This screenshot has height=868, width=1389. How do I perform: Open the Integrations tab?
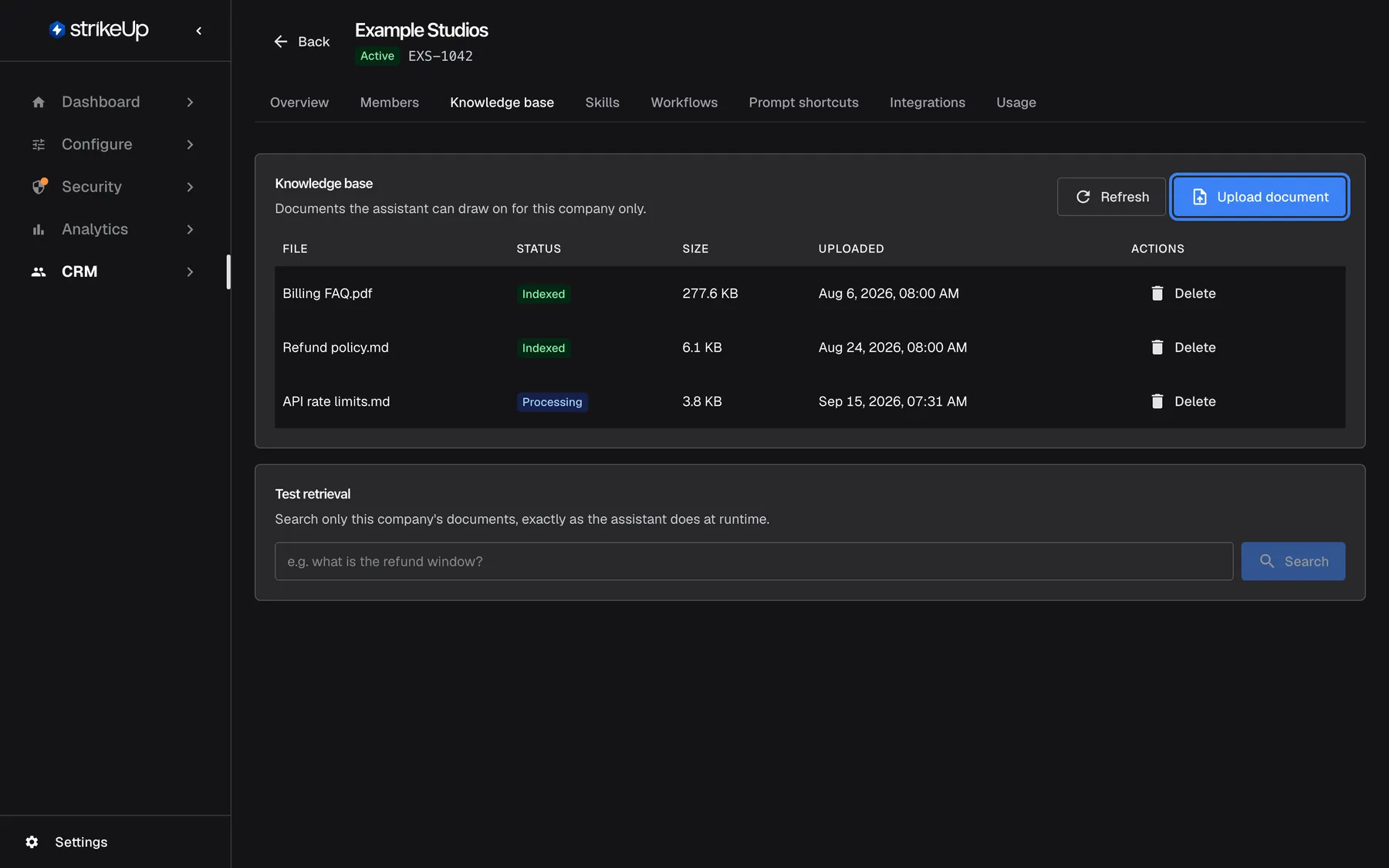click(x=928, y=103)
